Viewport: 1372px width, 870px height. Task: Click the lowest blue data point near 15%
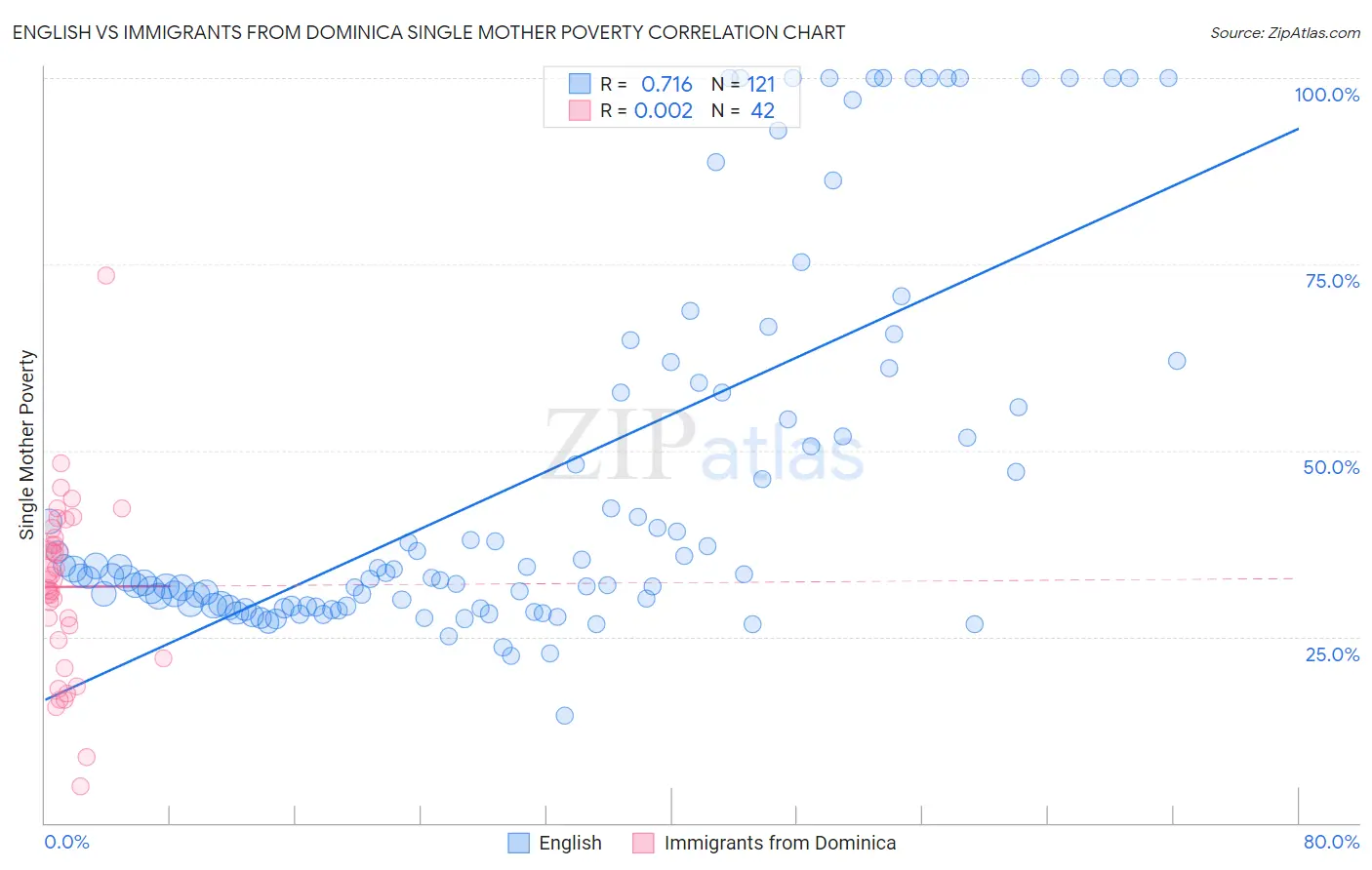[564, 715]
